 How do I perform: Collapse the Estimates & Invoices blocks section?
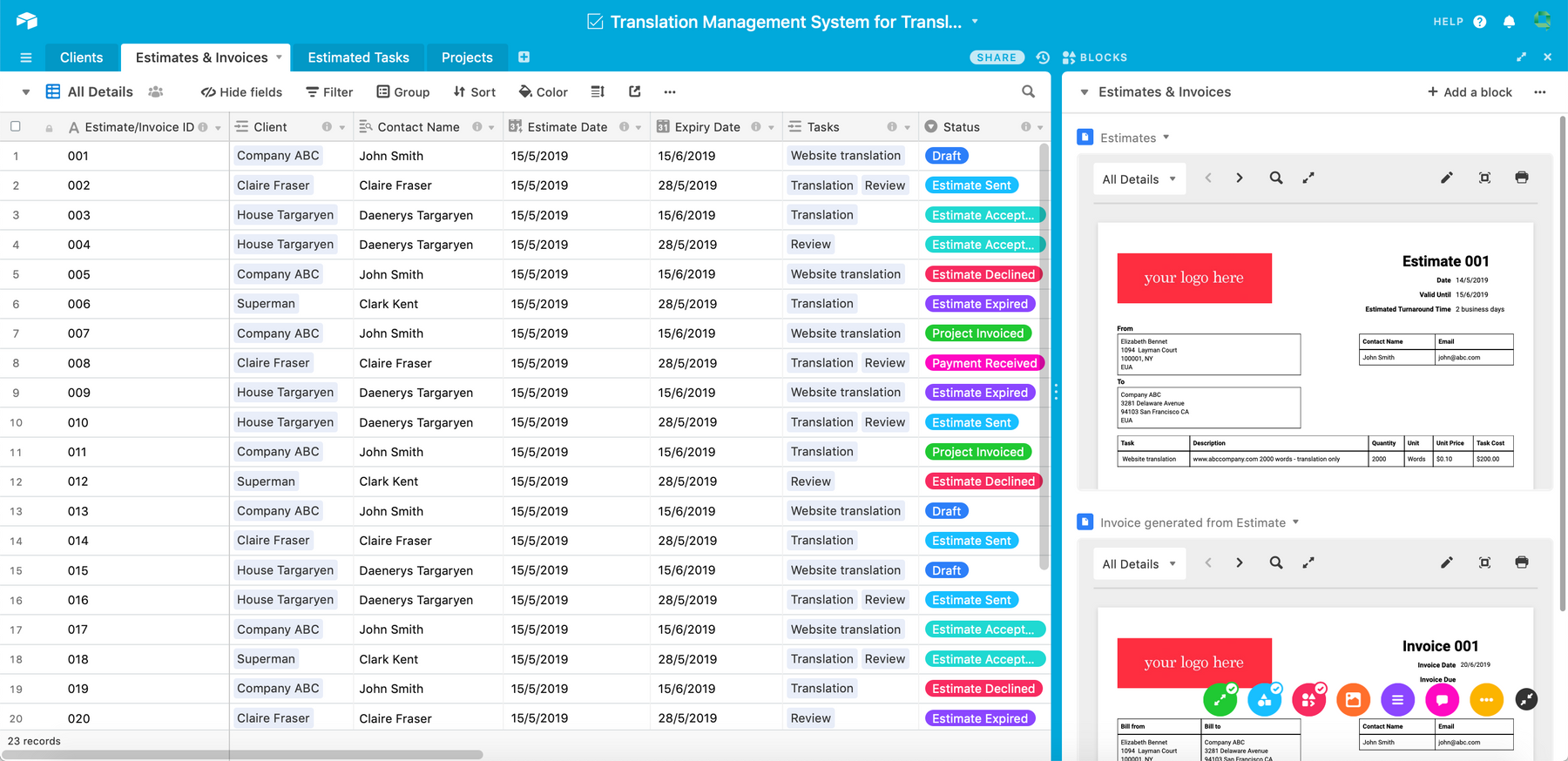(x=1085, y=92)
